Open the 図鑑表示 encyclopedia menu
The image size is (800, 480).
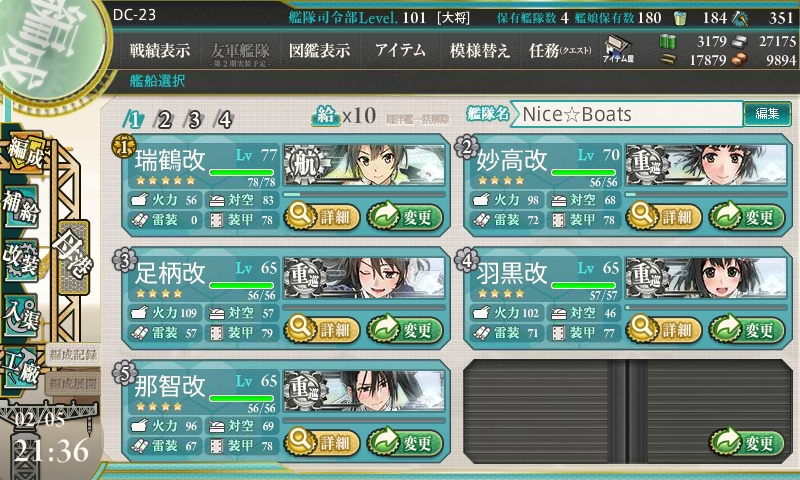click(319, 50)
